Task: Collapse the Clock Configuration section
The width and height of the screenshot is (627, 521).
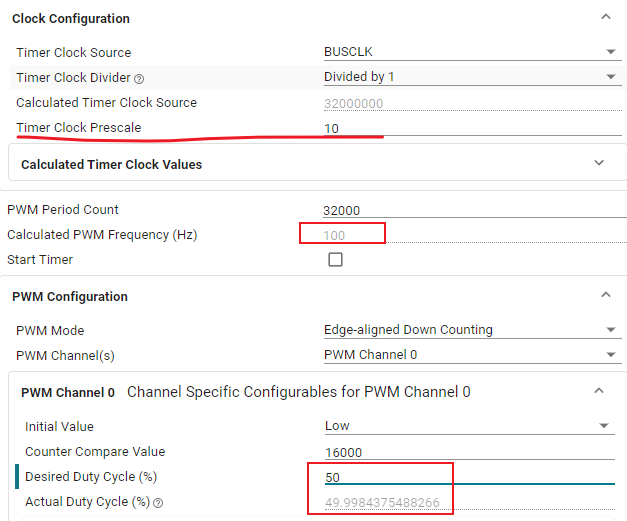Action: 604,17
